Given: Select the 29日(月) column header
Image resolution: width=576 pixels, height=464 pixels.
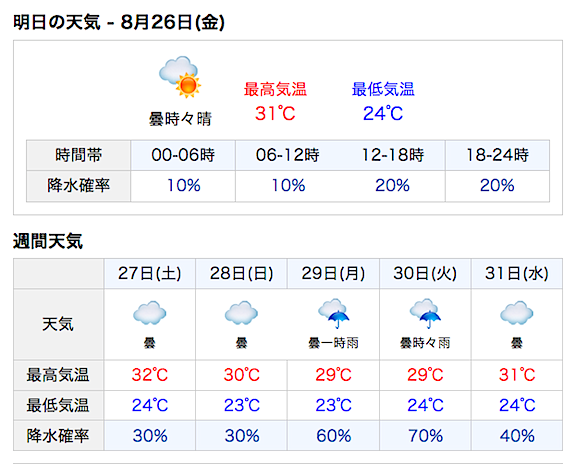Looking at the screenshot, I should tap(333, 274).
